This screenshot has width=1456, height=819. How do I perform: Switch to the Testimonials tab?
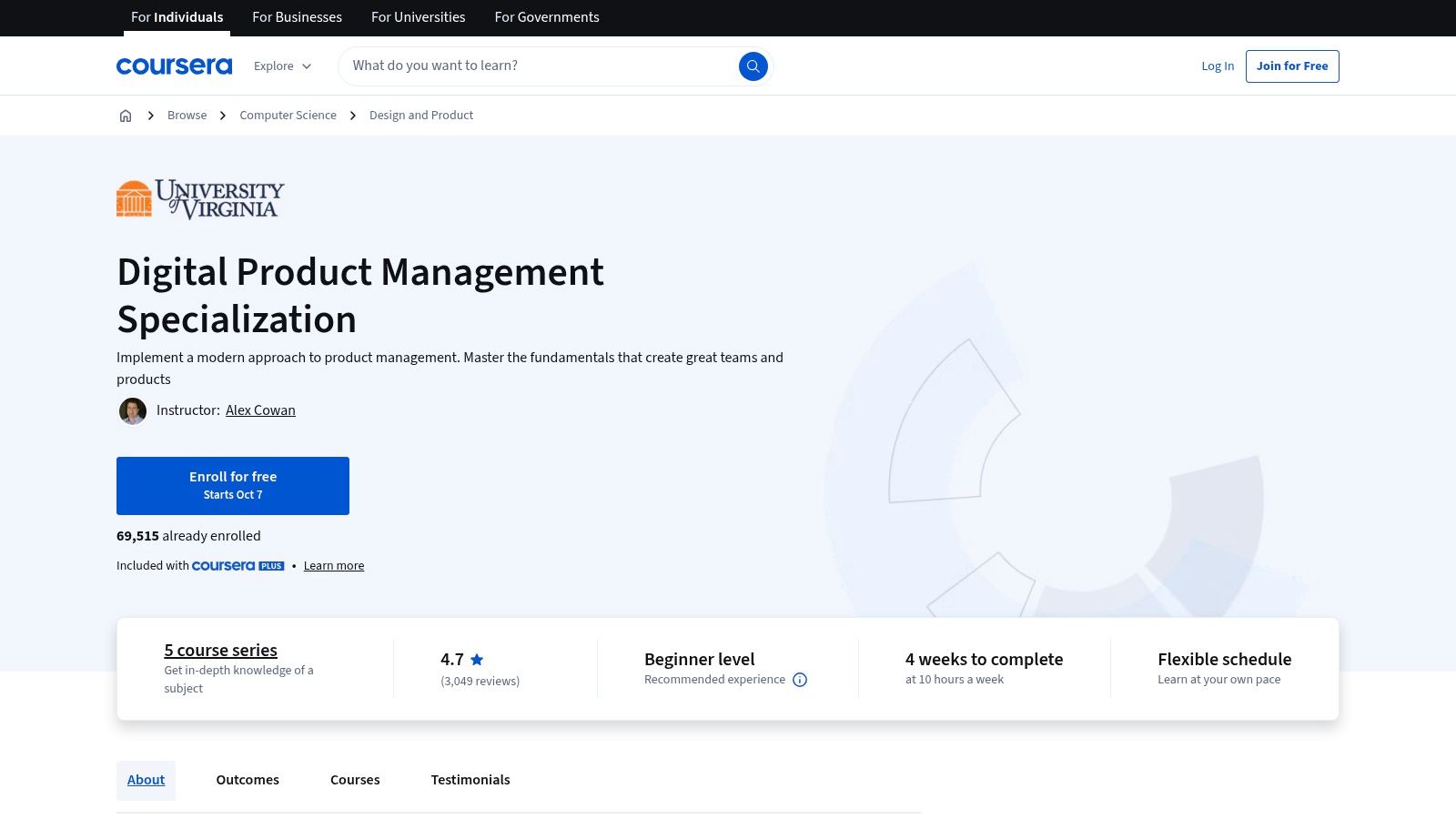[470, 780]
